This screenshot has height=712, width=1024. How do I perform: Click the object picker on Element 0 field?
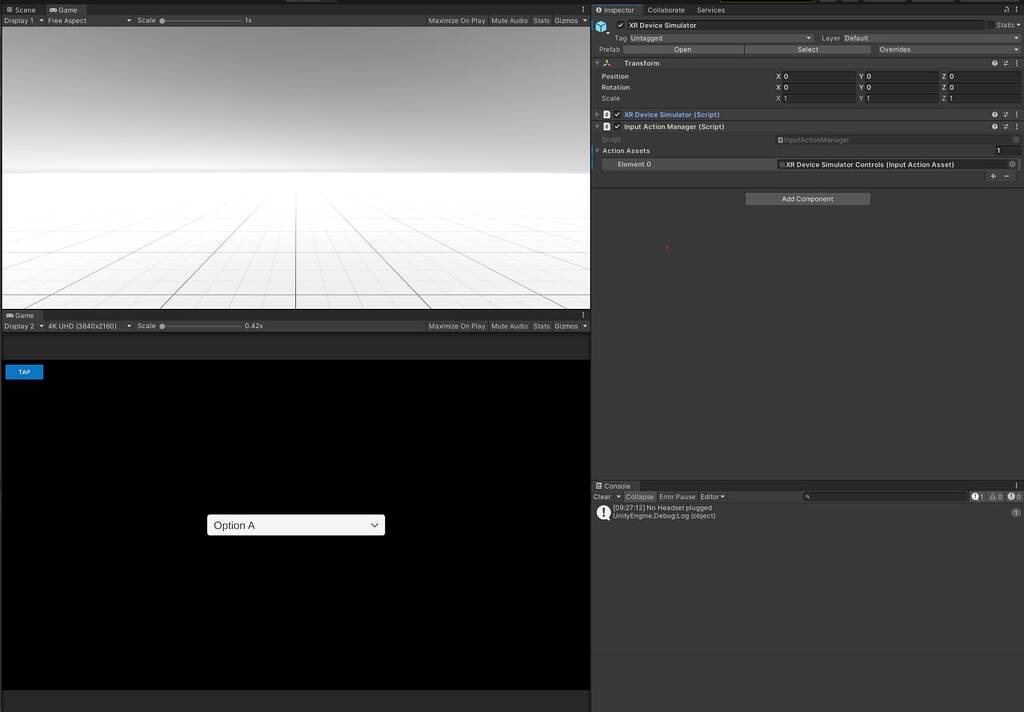tap(1011, 164)
